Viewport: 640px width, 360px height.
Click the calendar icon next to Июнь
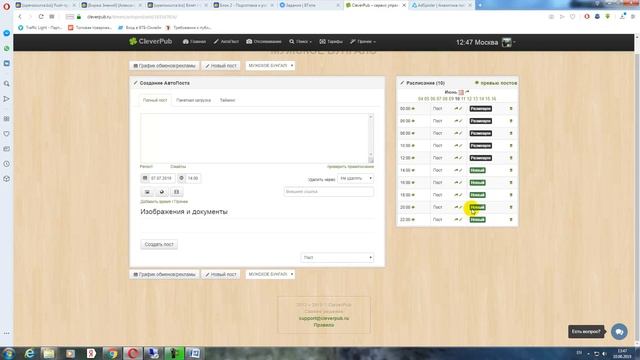coord(461,92)
